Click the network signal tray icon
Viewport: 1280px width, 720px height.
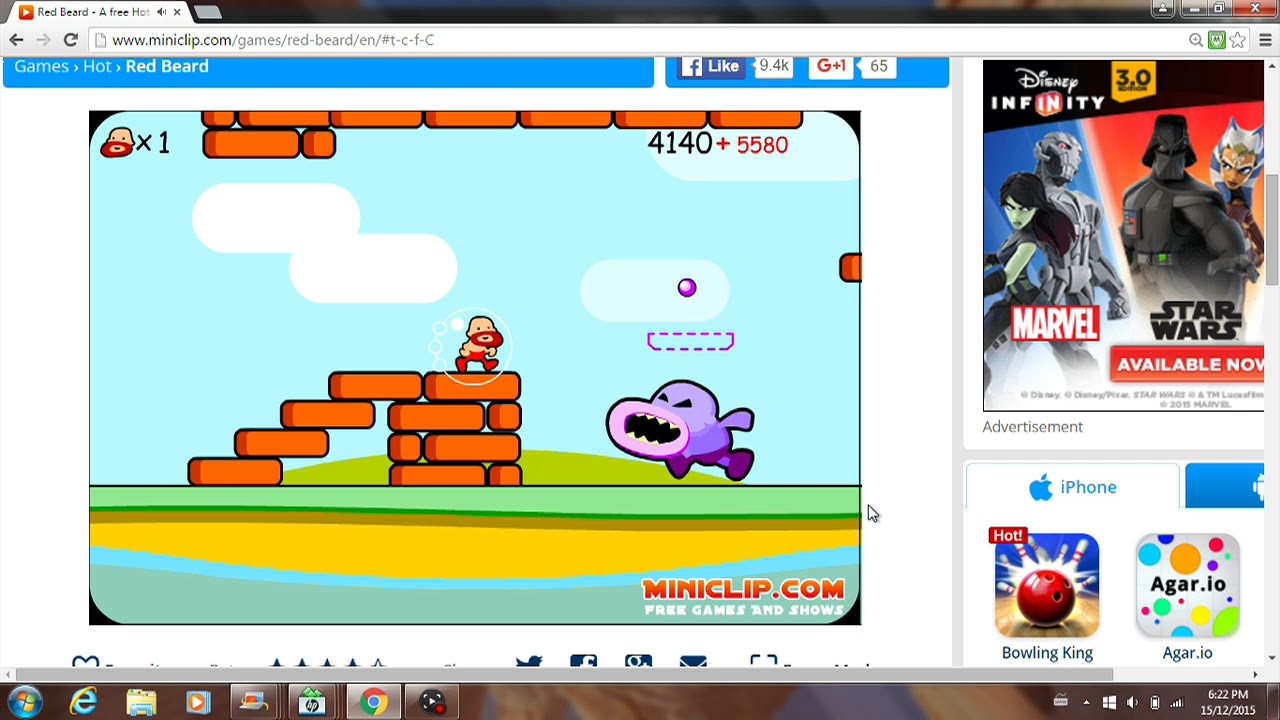[1177, 702]
